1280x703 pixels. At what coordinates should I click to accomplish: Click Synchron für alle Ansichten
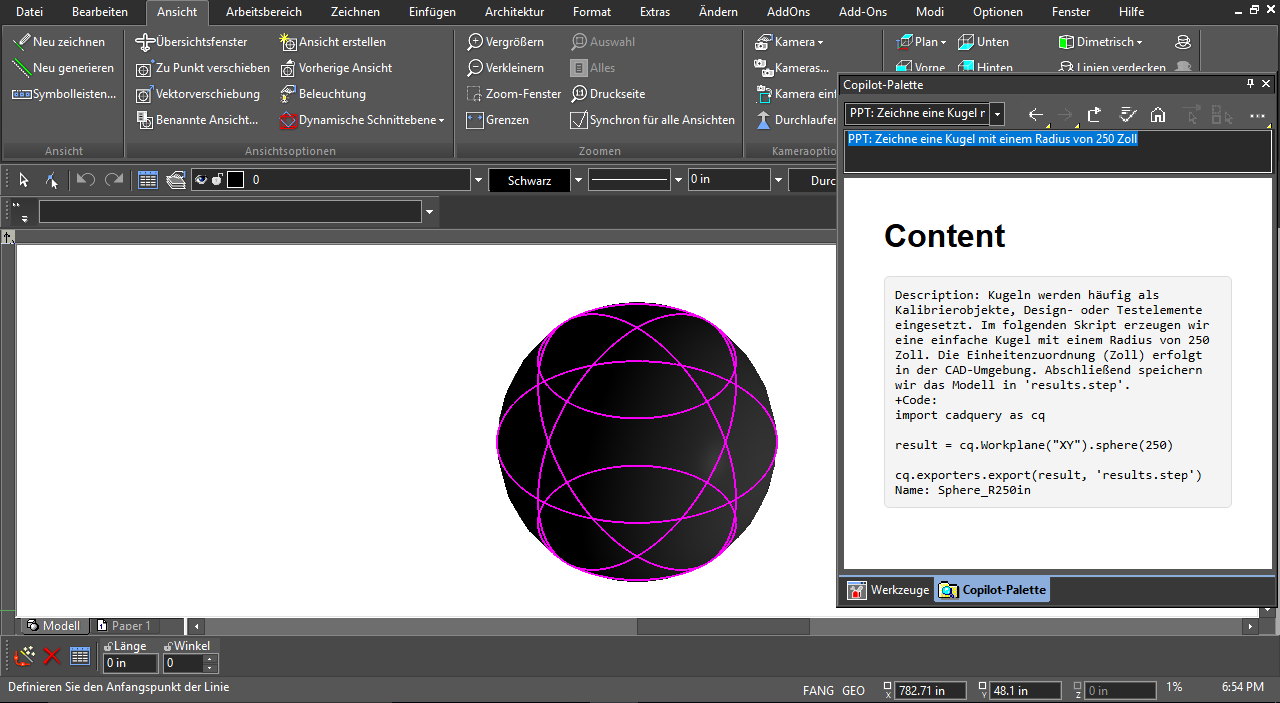tap(652, 120)
